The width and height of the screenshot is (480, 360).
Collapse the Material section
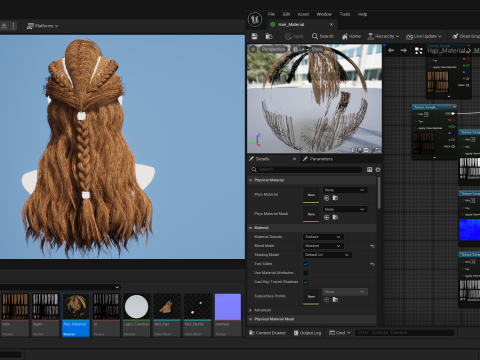(250, 228)
